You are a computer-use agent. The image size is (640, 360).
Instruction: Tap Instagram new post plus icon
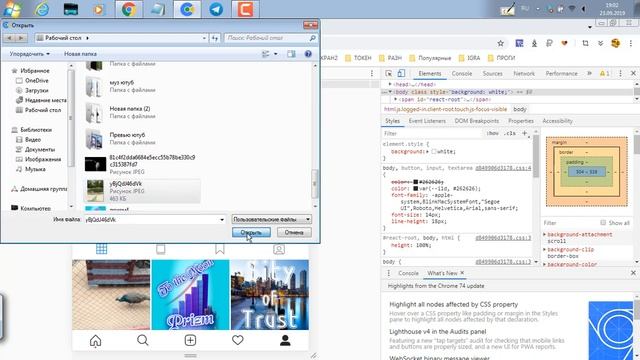pyautogui.click(x=190, y=340)
